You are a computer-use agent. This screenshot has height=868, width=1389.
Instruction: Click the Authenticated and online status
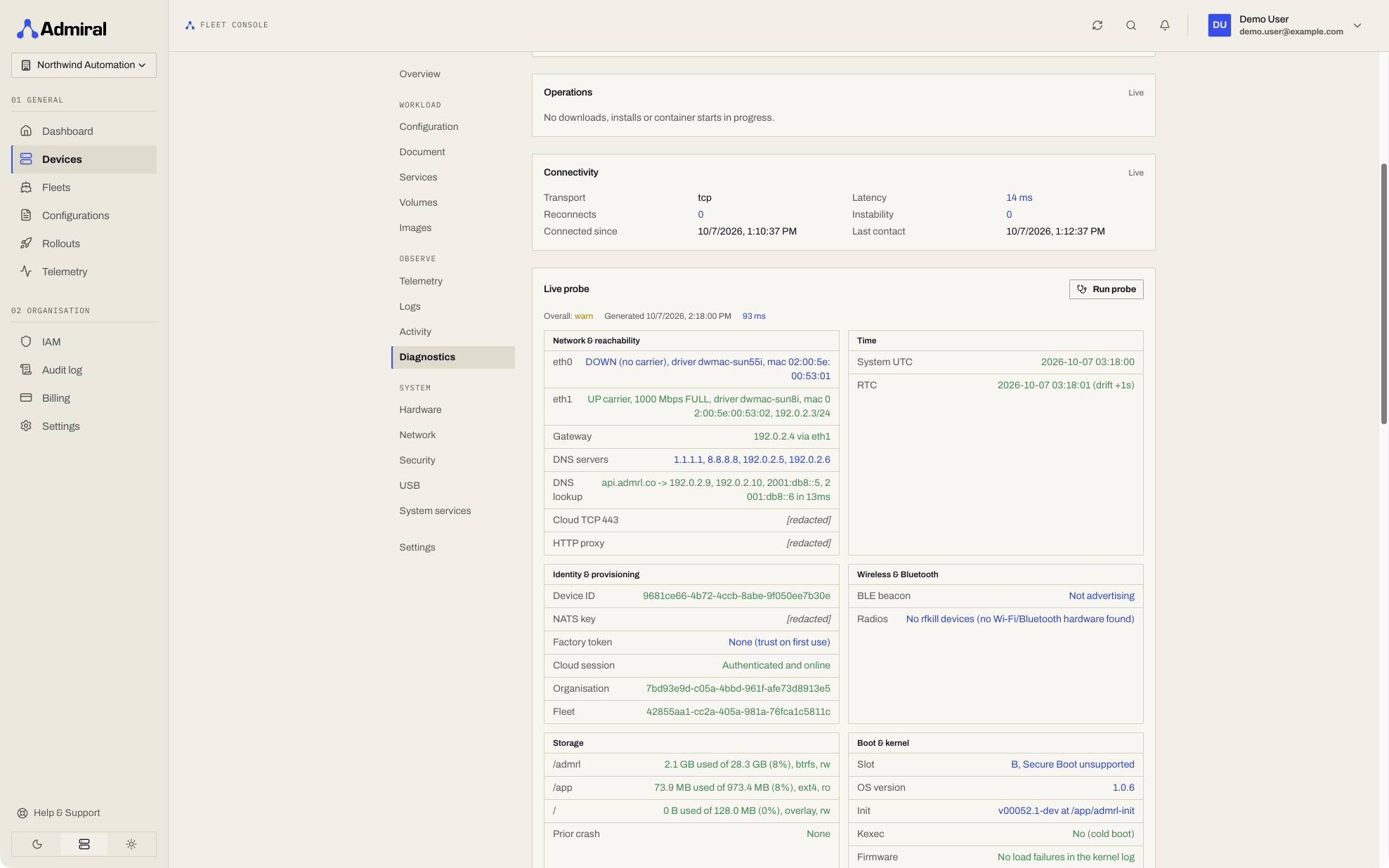[776, 666]
